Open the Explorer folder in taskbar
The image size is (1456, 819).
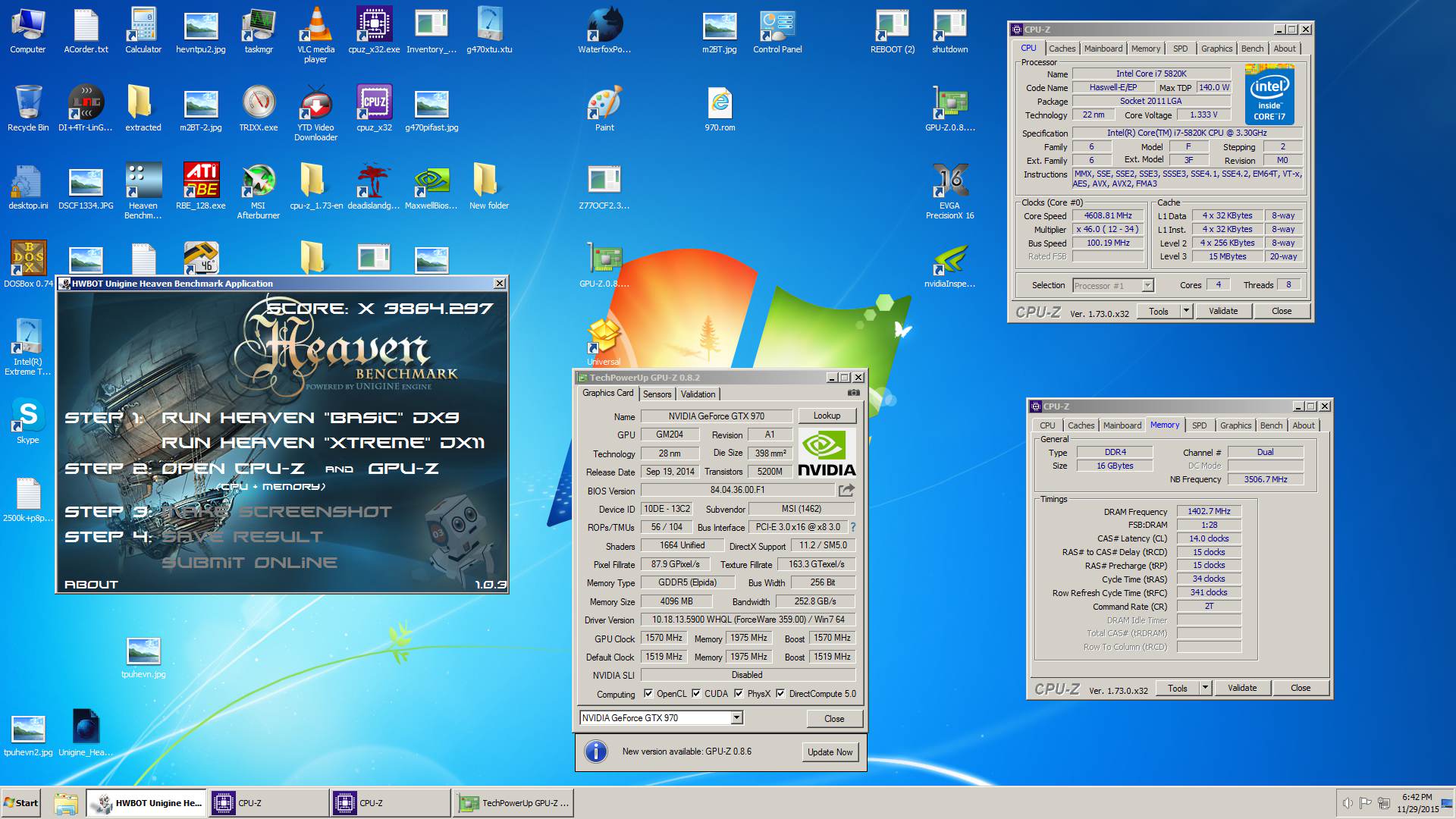66,803
